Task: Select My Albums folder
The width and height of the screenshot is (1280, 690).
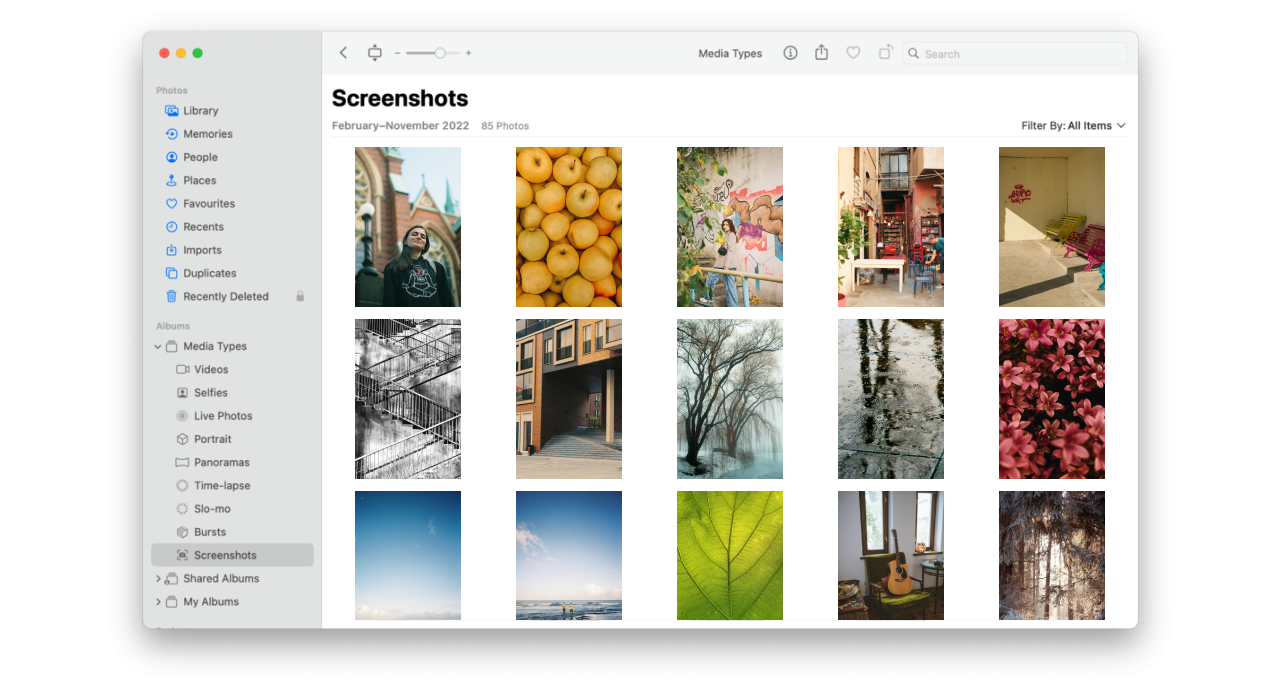Action: (210, 602)
